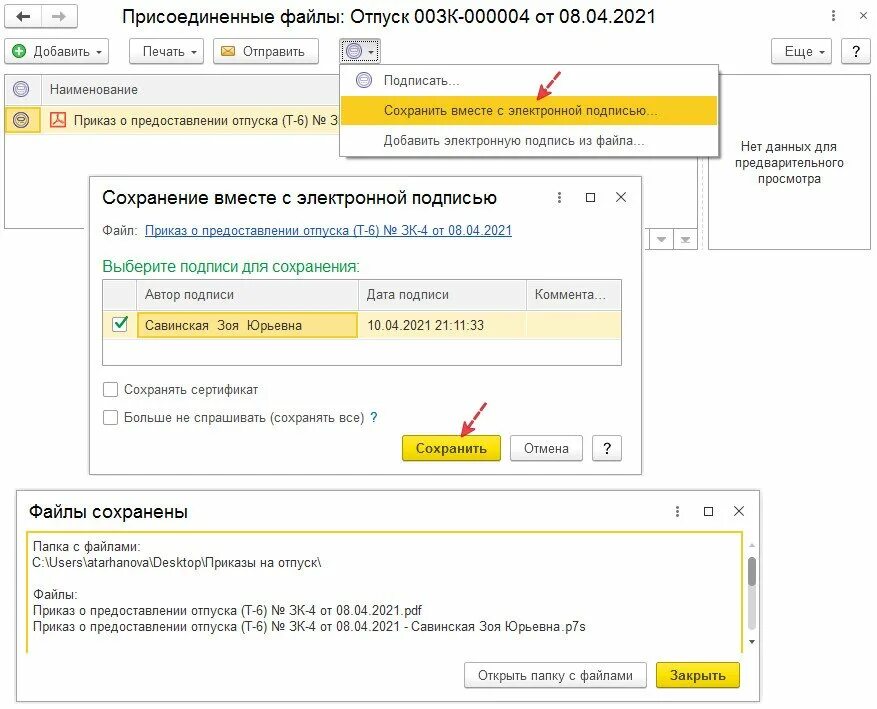
Task: Open three-dot menu in the Сохранение dialog
Action: pos(559,197)
